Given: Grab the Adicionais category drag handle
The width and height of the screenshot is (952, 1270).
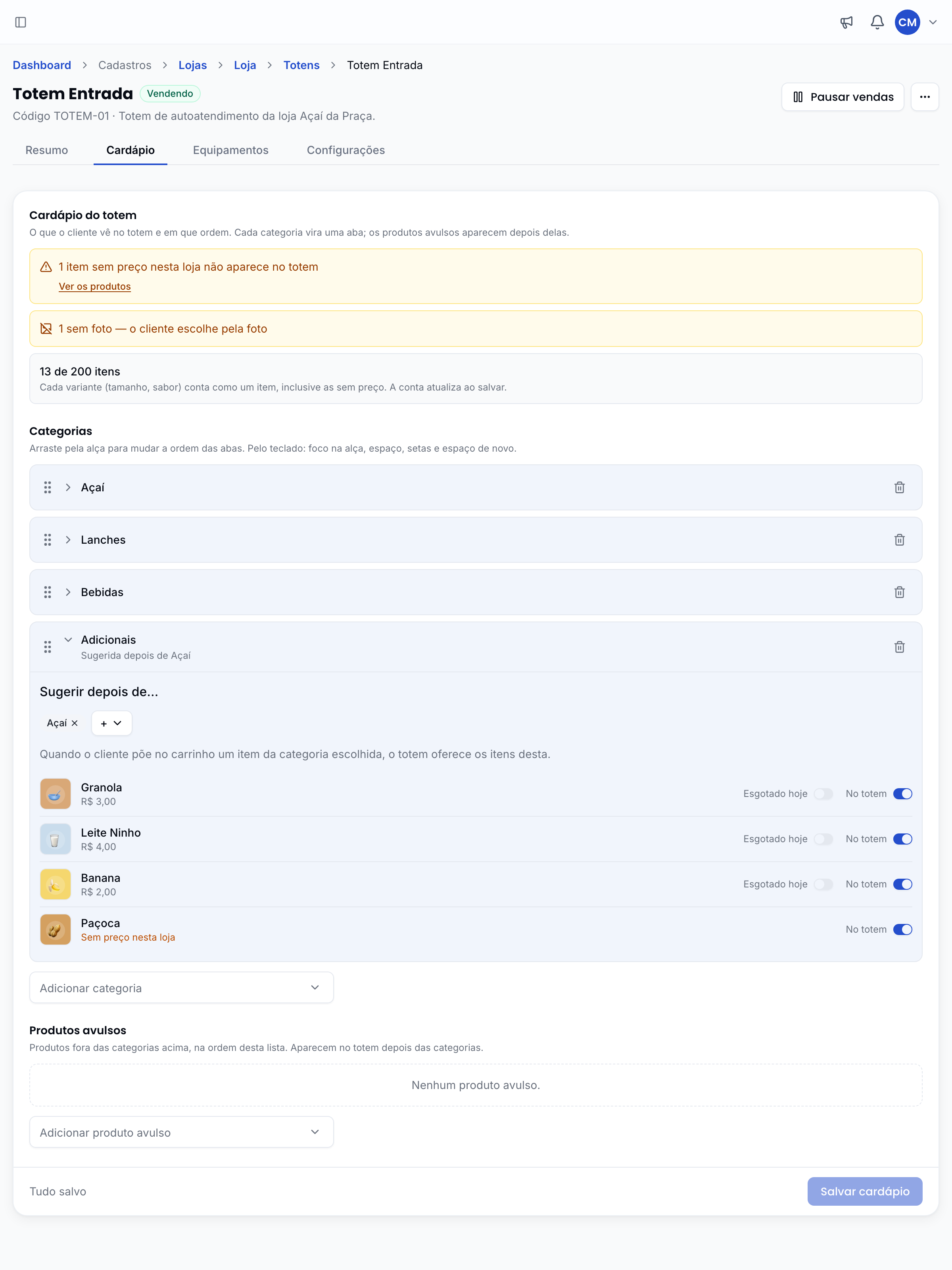Looking at the screenshot, I should 48,647.
